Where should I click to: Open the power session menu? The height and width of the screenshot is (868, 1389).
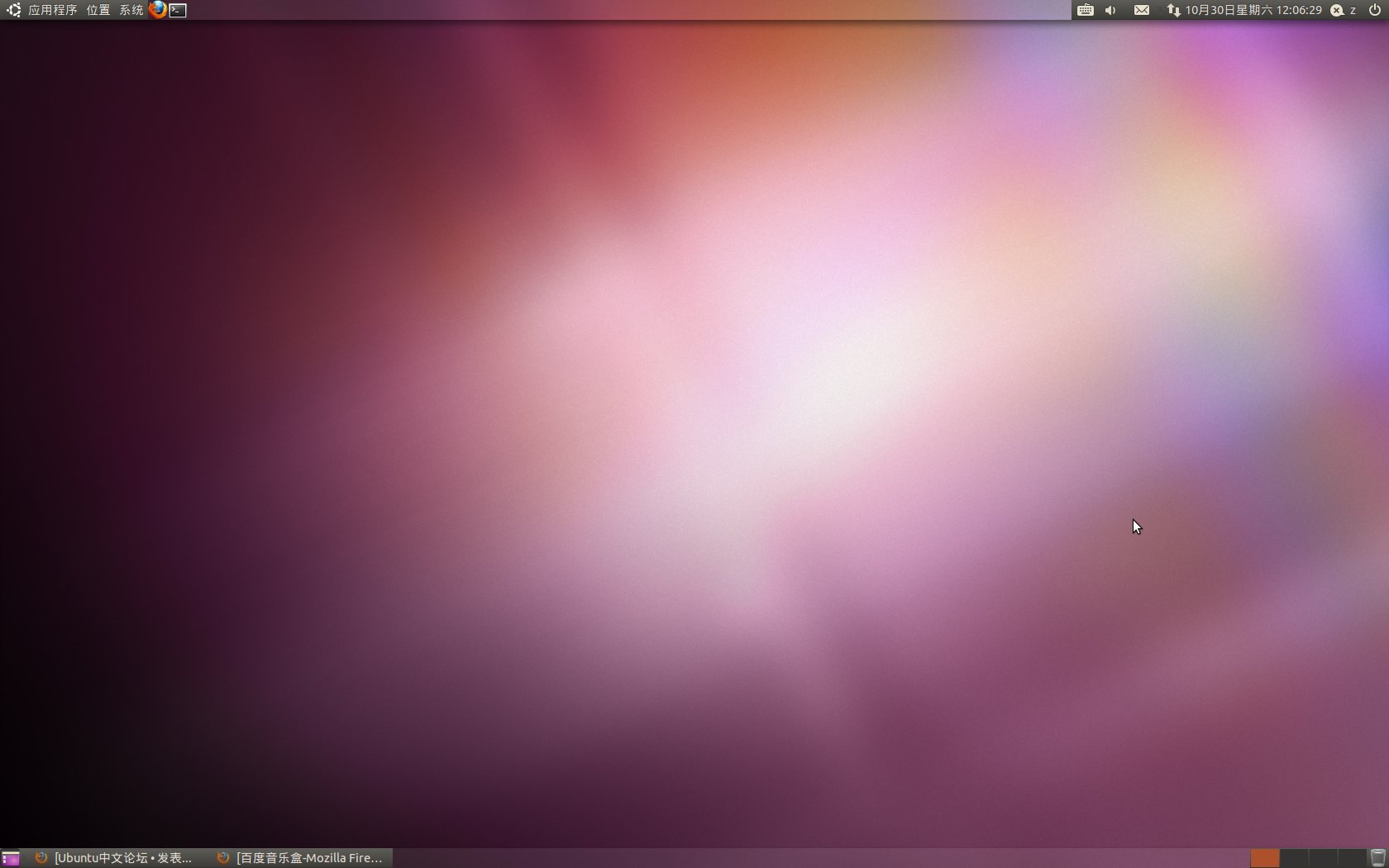(1374, 10)
